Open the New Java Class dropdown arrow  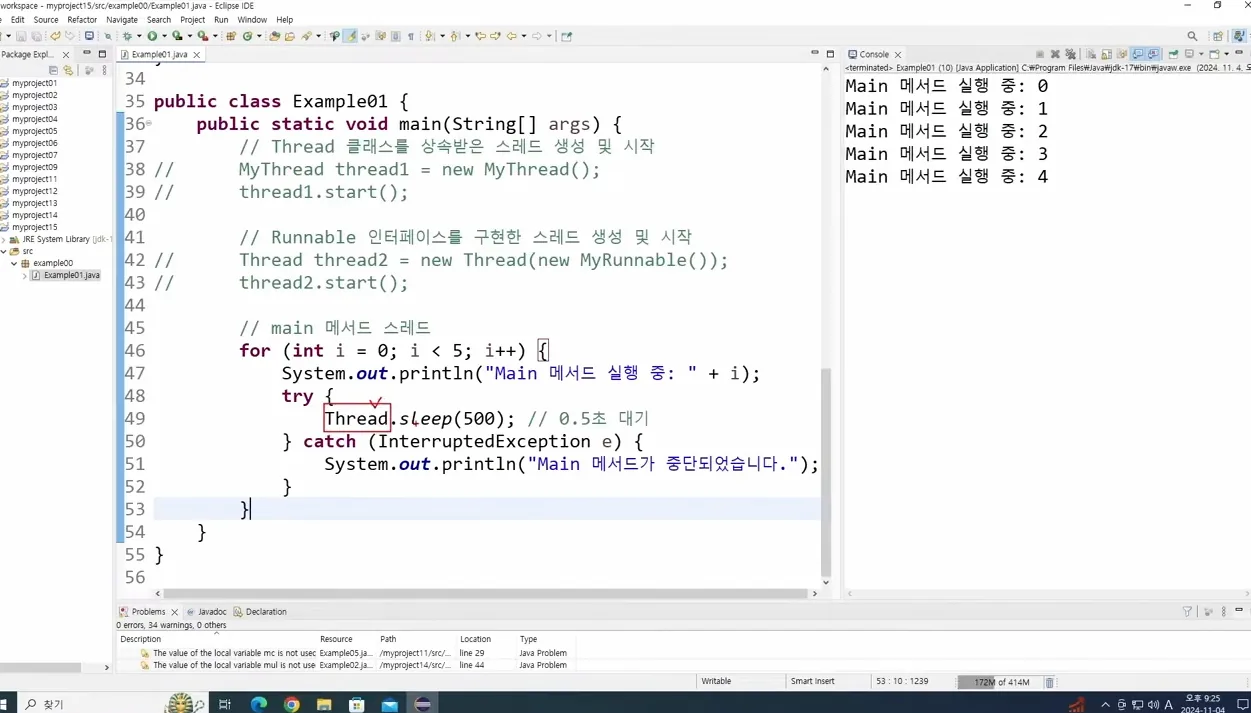[259, 36]
